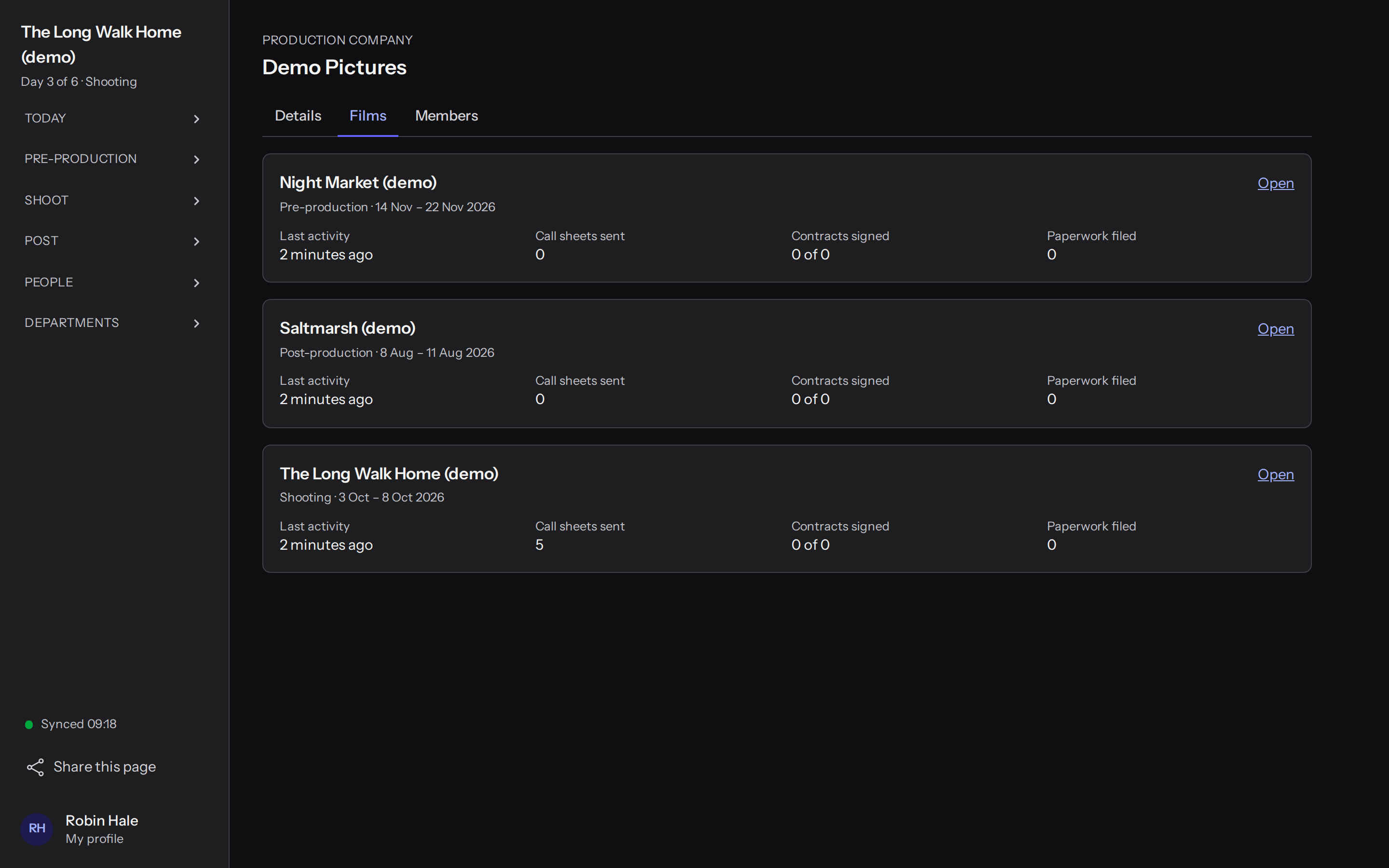Click the Day 3 of 6 · Shooting status
The image size is (1389, 868).
(79, 81)
